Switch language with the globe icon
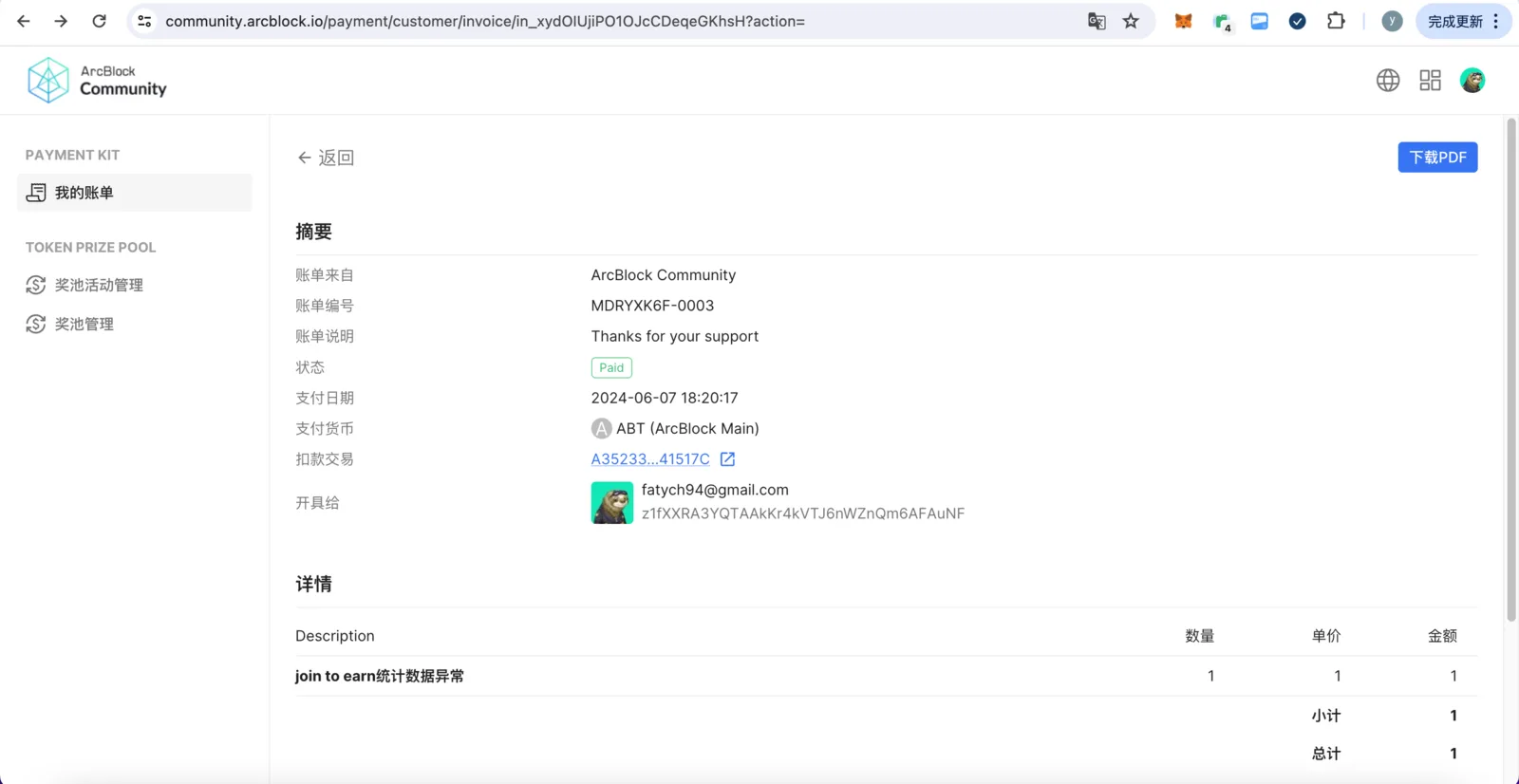The height and width of the screenshot is (784, 1519). click(x=1388, y=81)
